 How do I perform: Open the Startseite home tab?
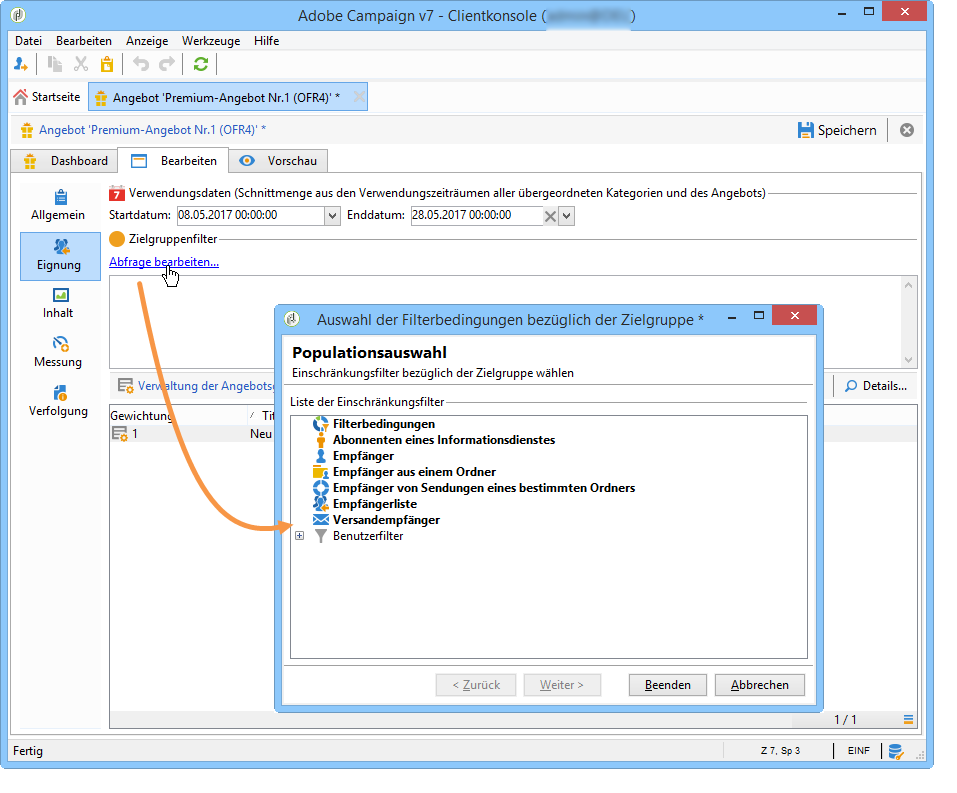pos(48,97)
